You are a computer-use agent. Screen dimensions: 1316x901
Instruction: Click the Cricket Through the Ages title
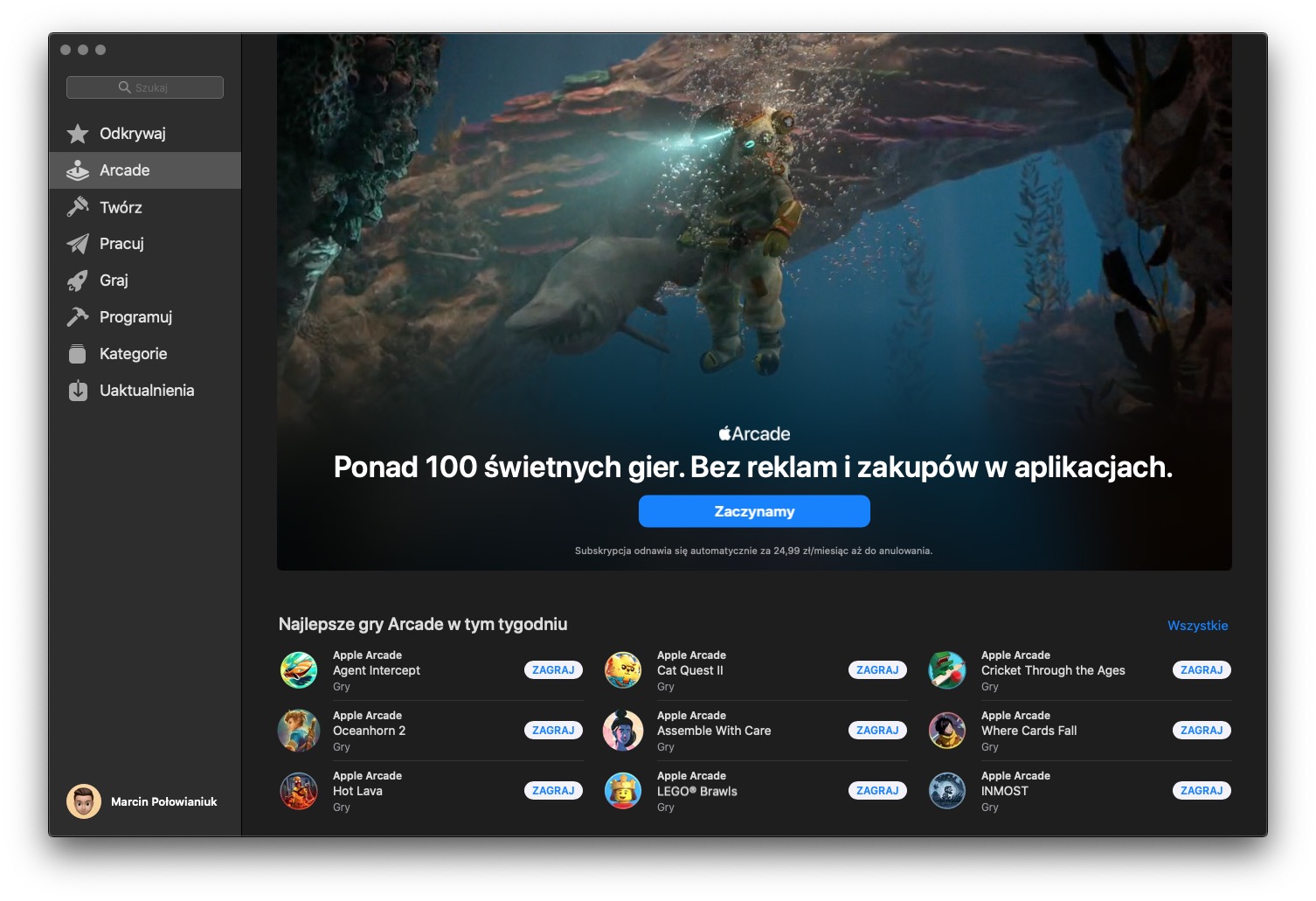[1053, 670]
